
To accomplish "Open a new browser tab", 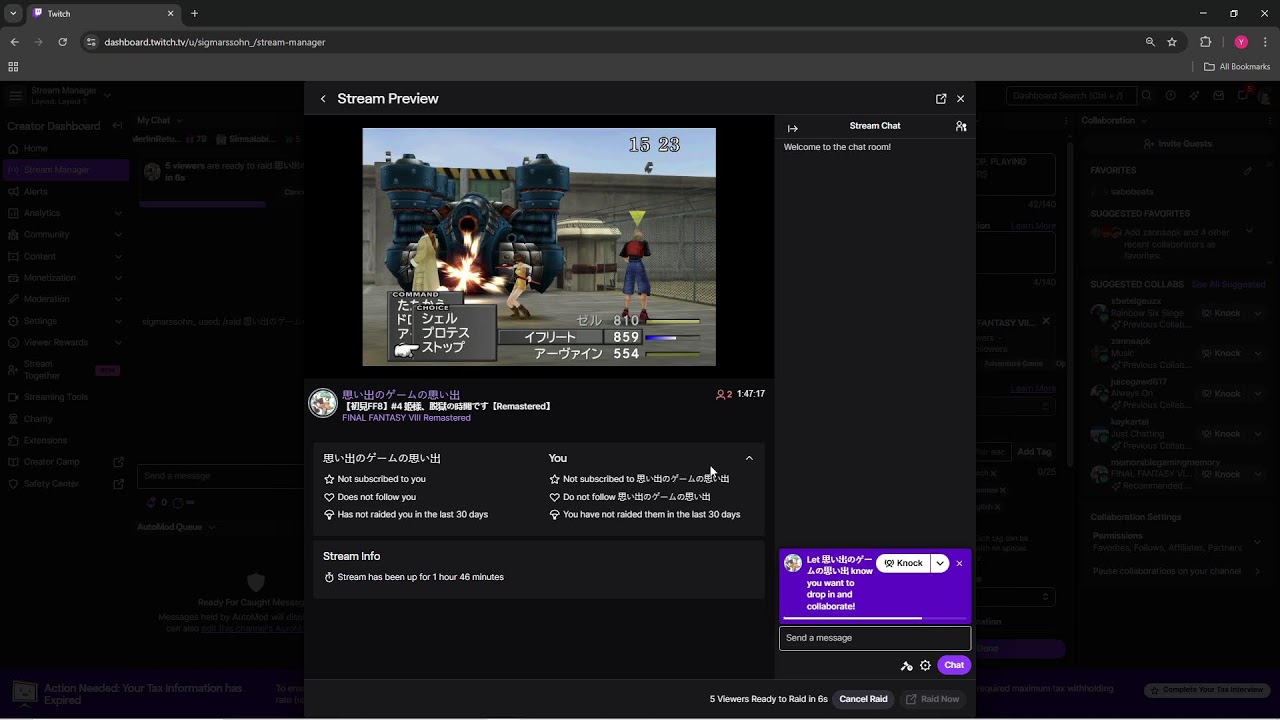I will (194, 14).
